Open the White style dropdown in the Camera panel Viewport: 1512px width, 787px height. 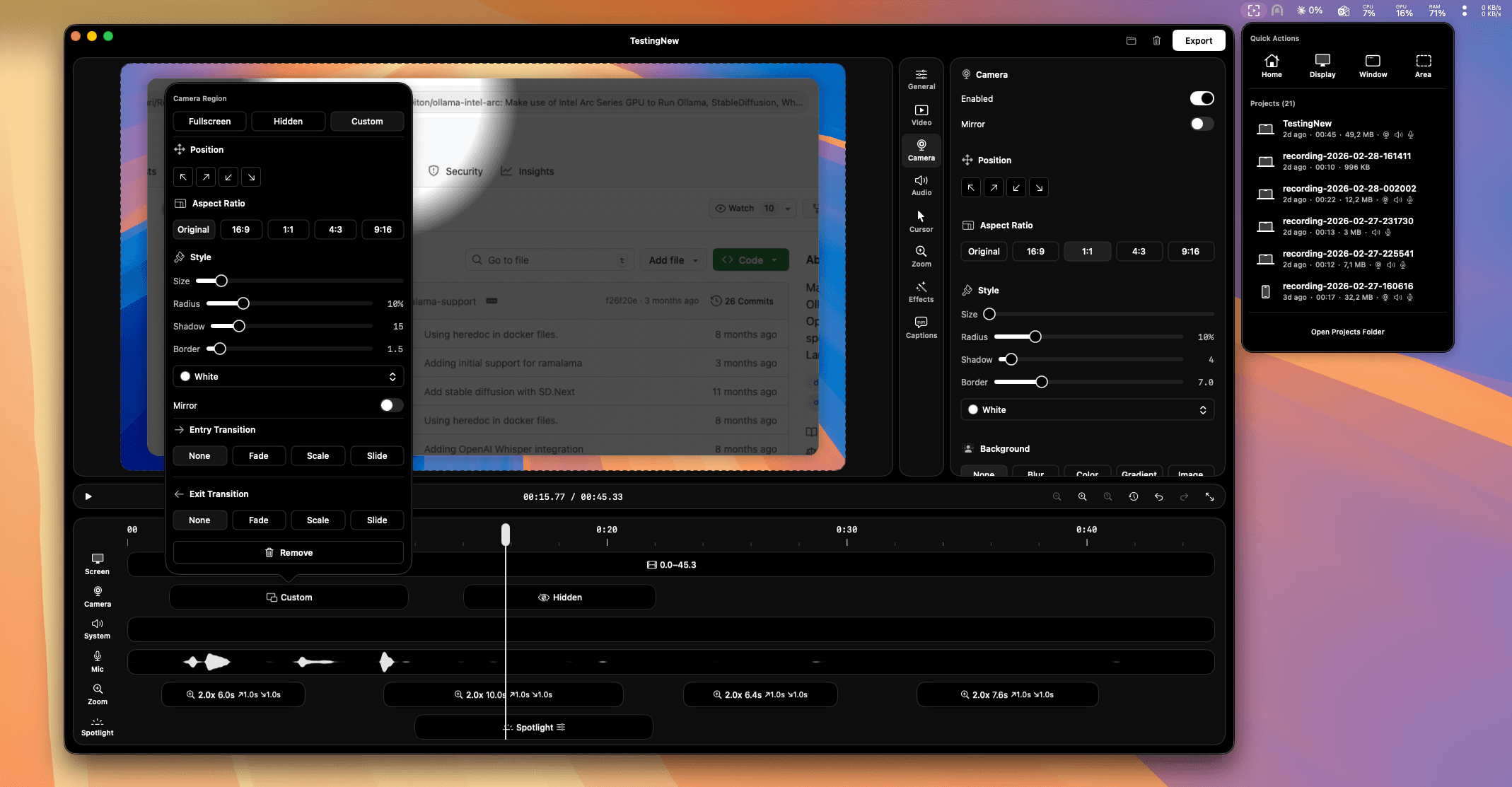tap(1087, 409)
